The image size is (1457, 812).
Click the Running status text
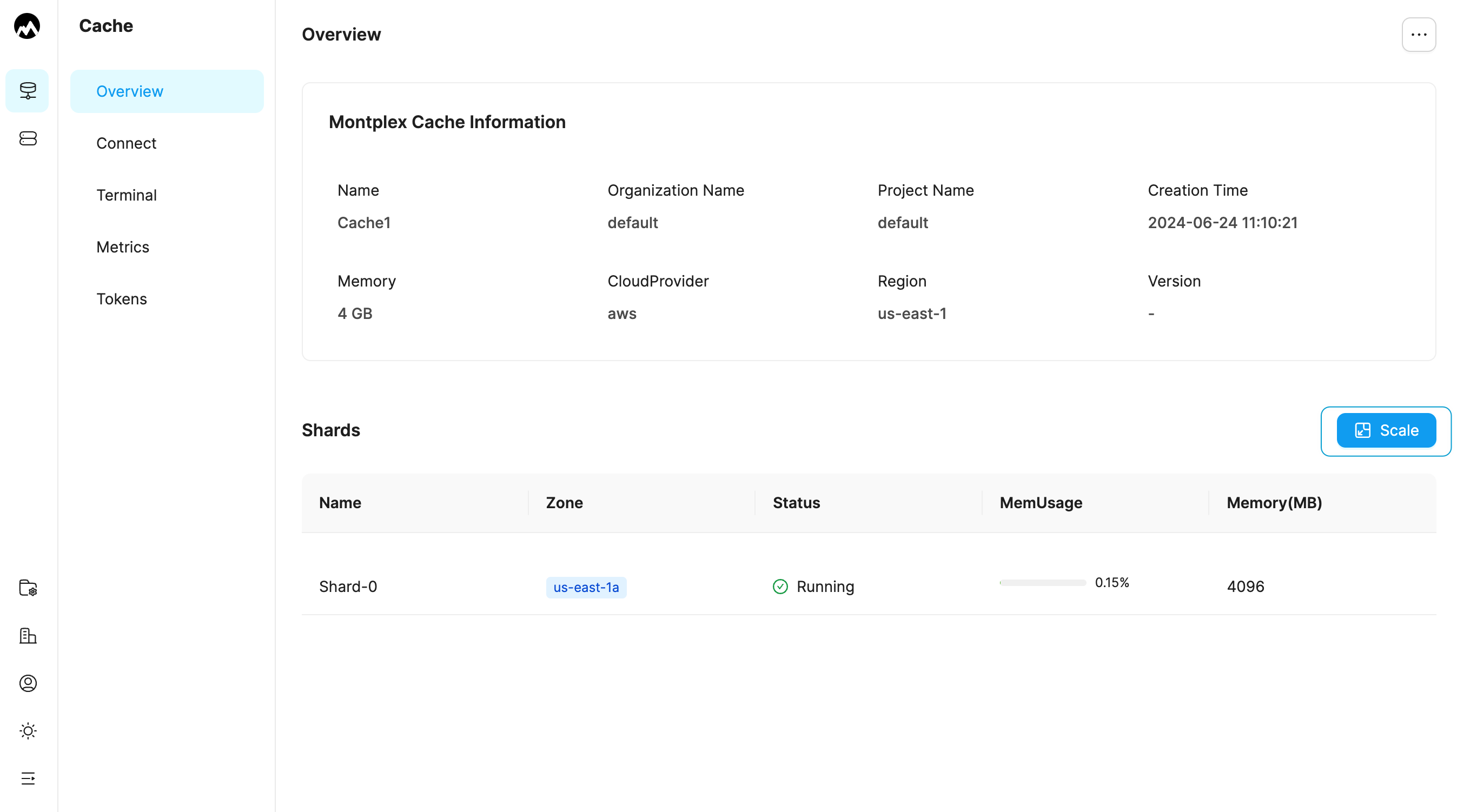click(825, 587)
